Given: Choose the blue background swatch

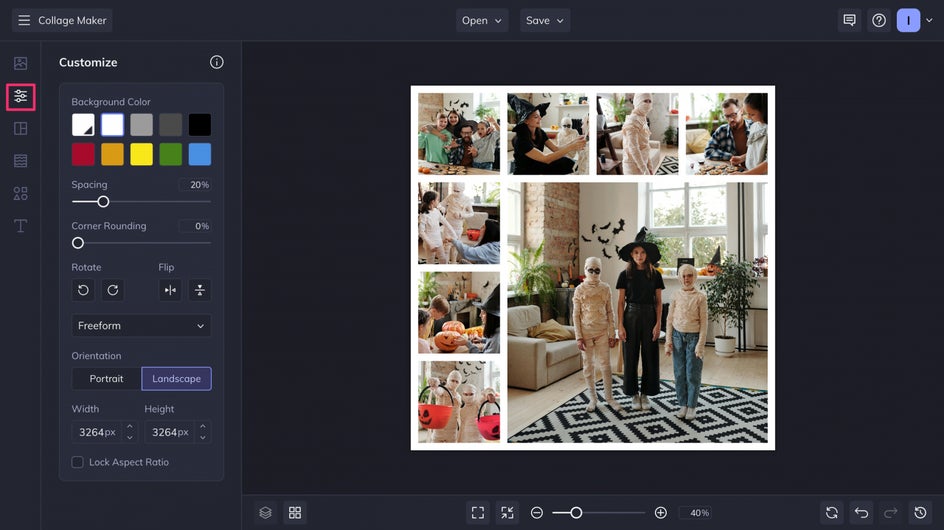Looking at the screenshot, I should pos(200,154).
